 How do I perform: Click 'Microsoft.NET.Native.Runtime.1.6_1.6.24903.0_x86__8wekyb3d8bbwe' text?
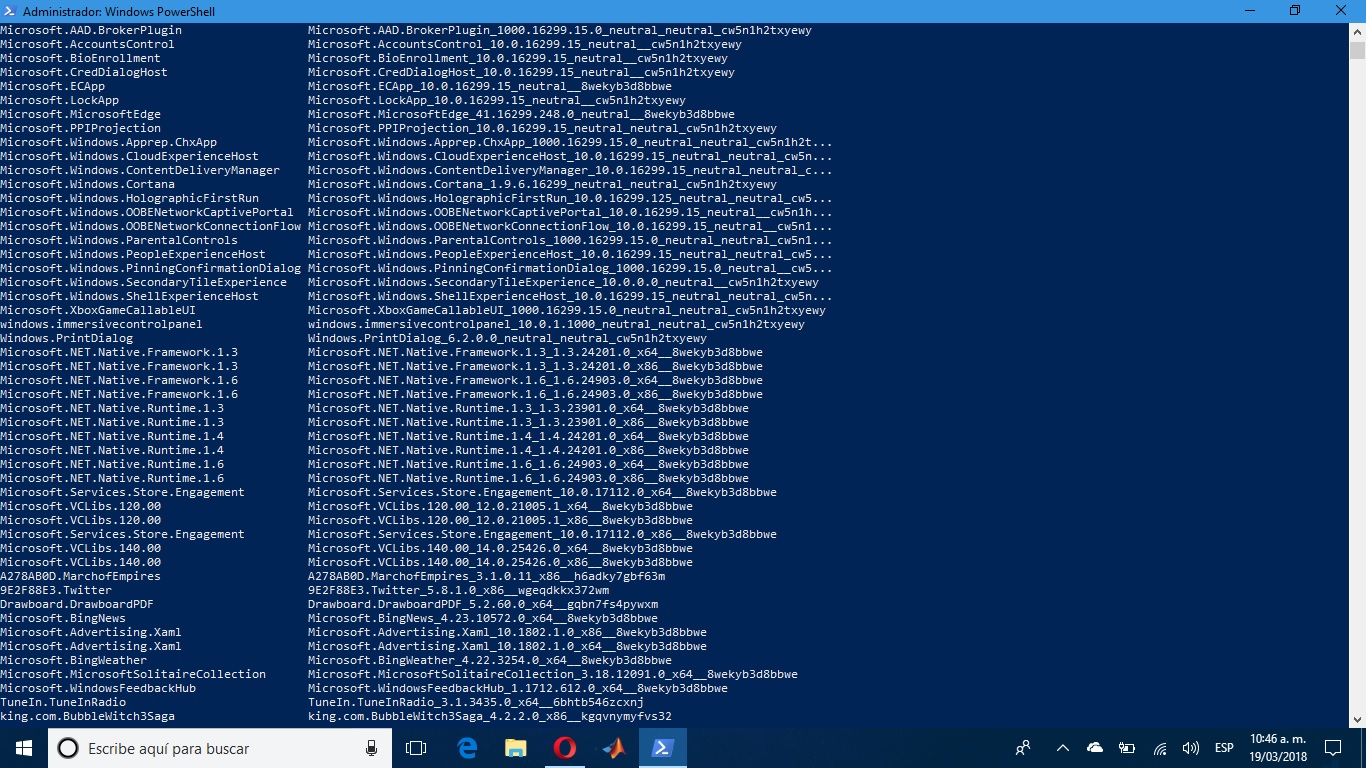click(528, 478)
